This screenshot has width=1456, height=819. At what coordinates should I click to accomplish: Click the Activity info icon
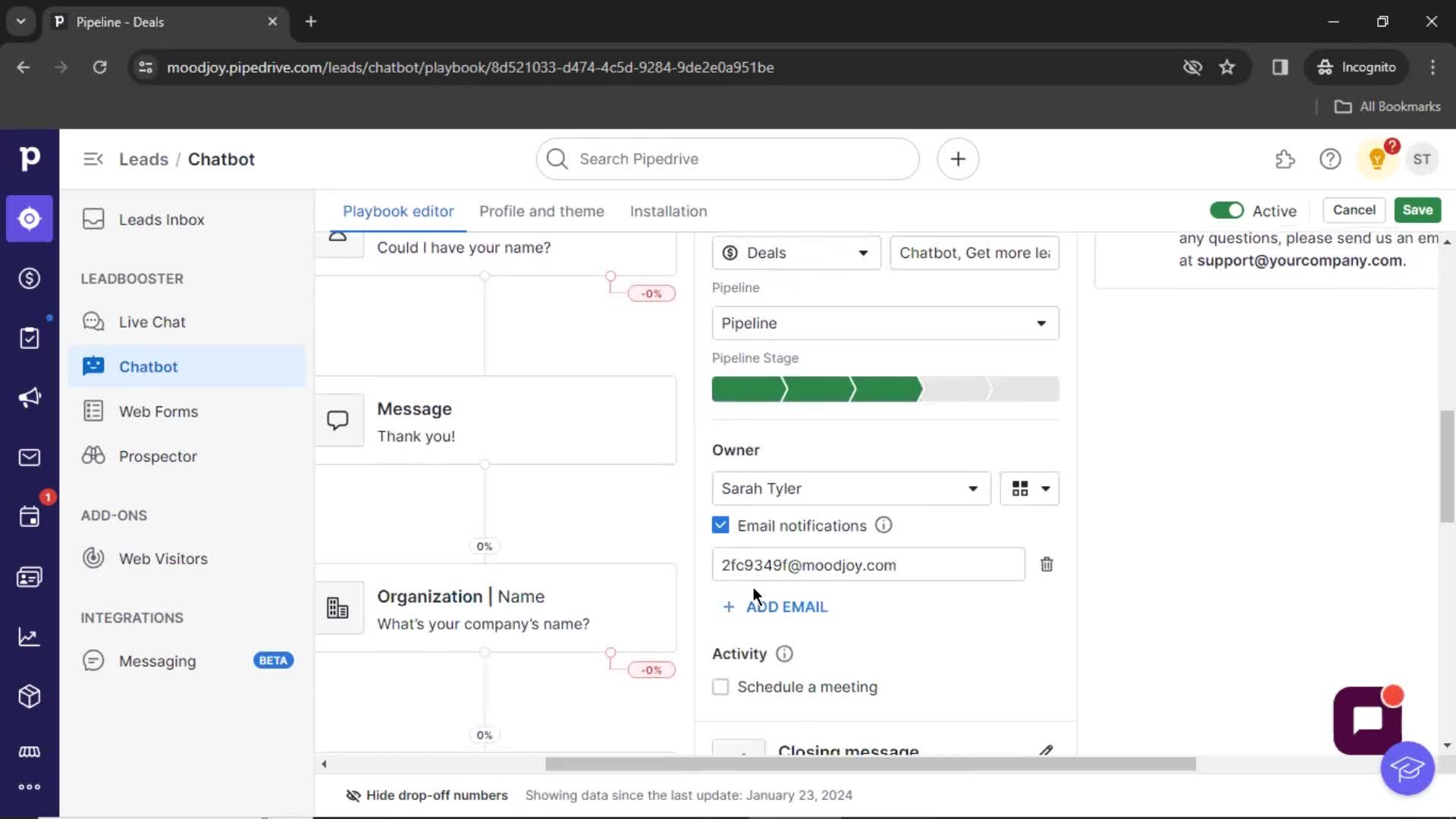tap(784, 654)
